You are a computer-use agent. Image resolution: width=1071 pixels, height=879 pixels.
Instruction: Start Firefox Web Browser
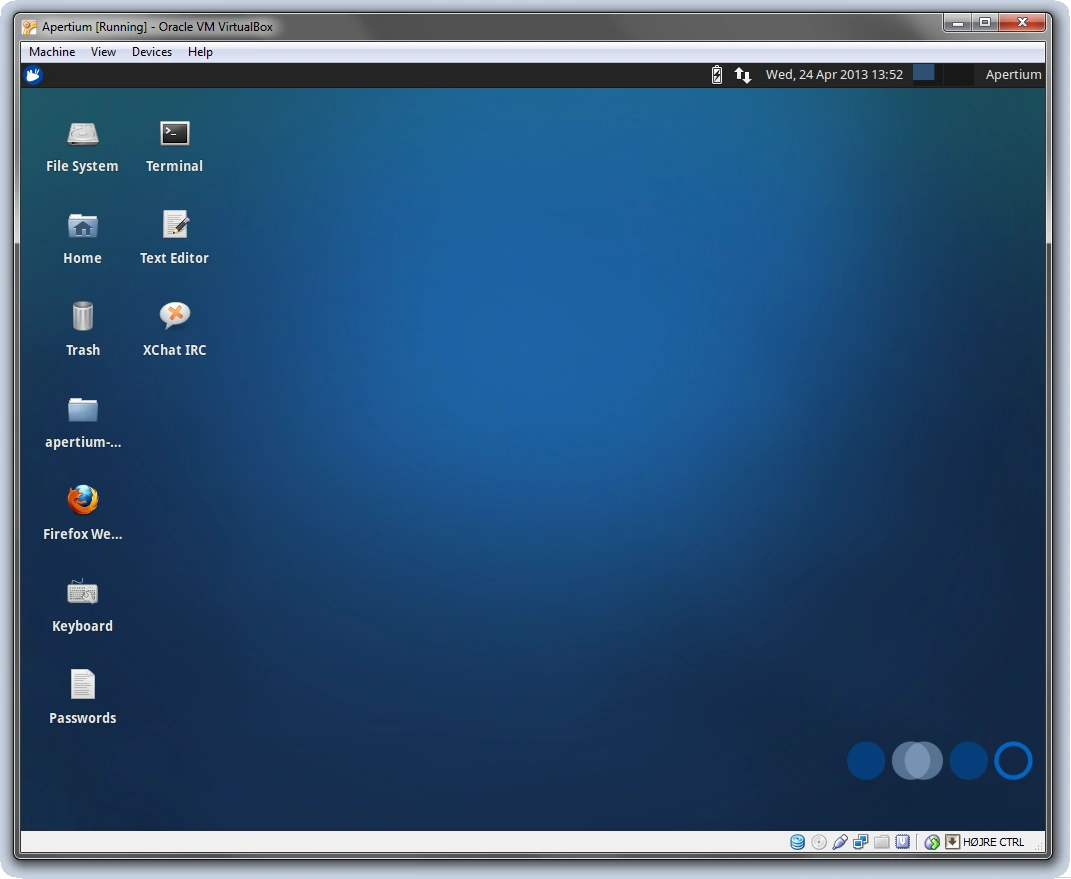(x=82, y=500)
